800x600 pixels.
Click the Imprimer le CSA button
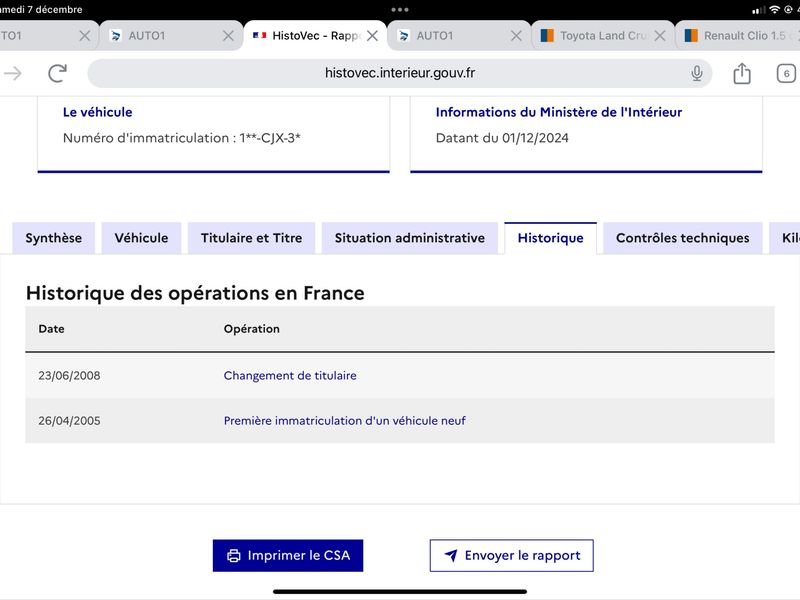tap(288, 556)
